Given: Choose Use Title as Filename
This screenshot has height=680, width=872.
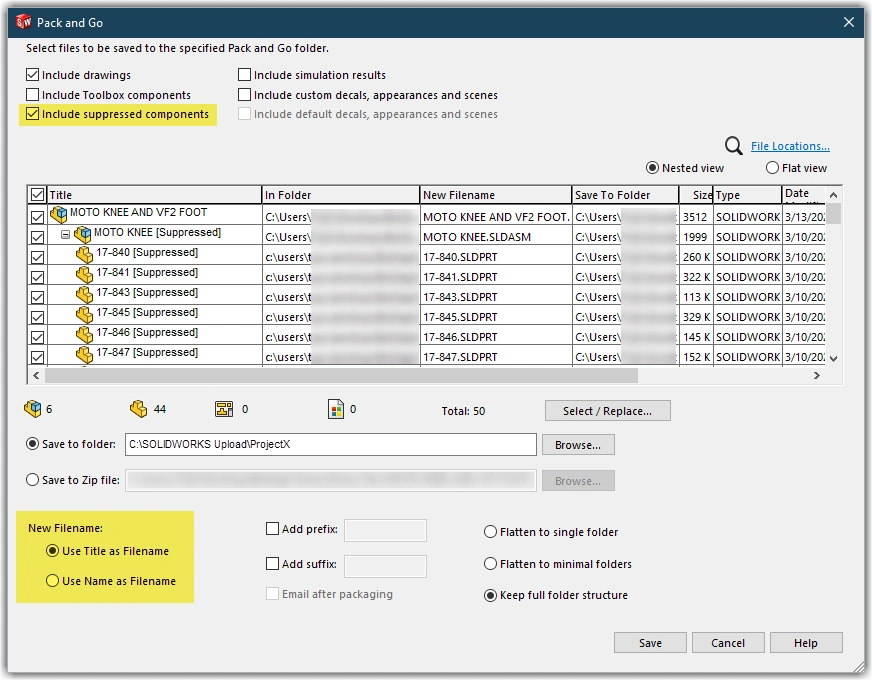Looking at the screenshot, I should [52, 551].
